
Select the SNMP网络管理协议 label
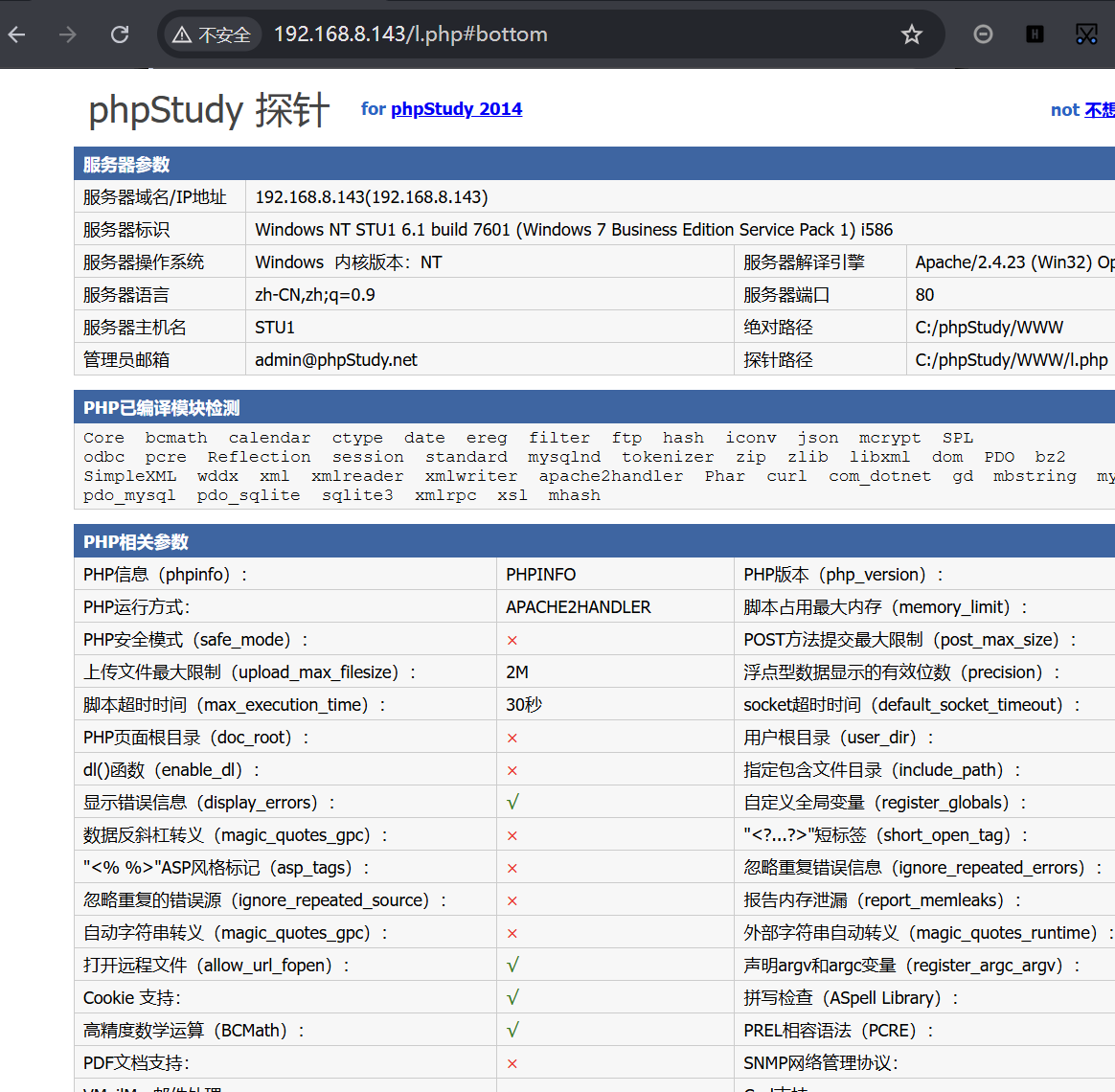[821, 1063]
